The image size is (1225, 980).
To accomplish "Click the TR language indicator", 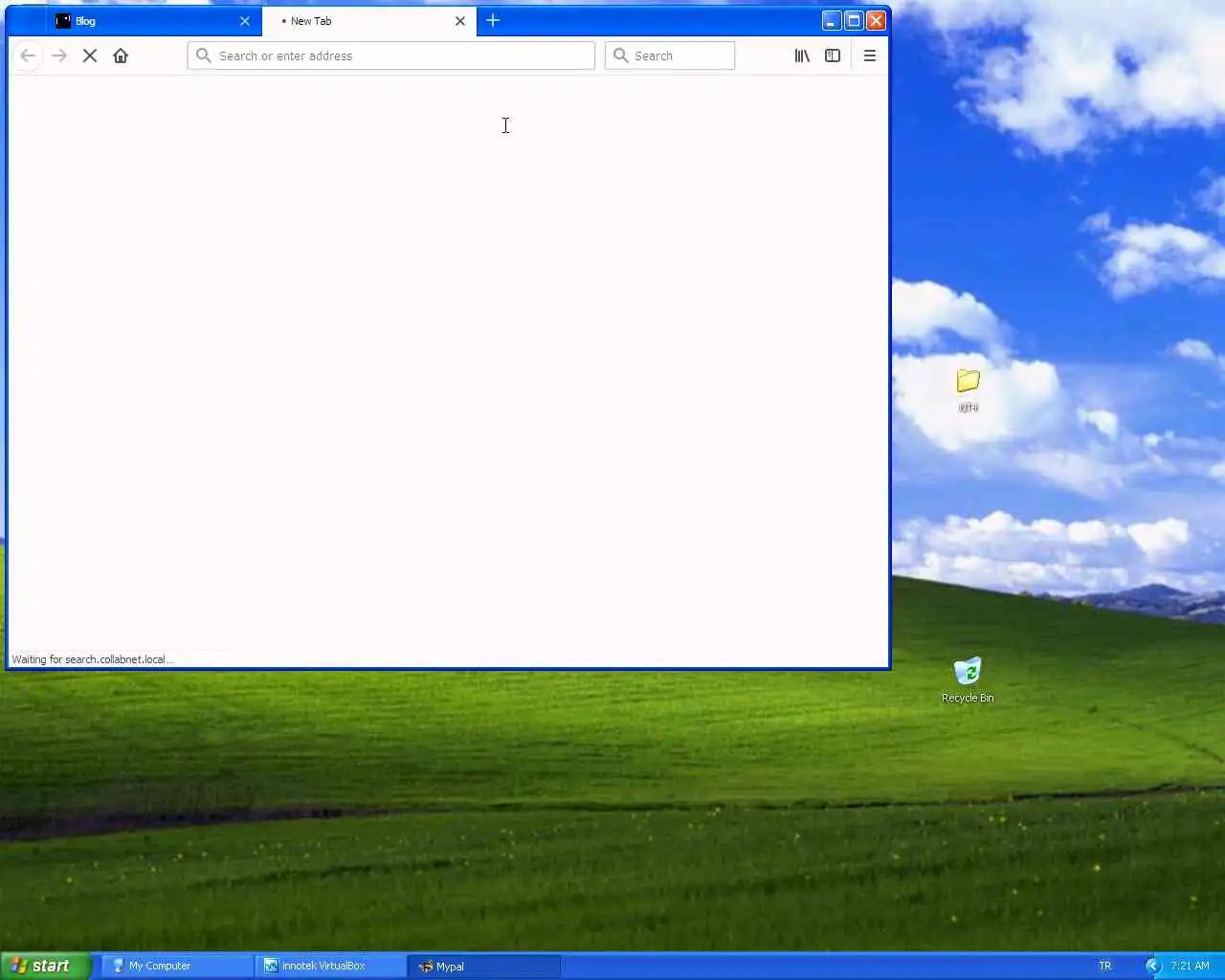I will [x=1105, y=966].
